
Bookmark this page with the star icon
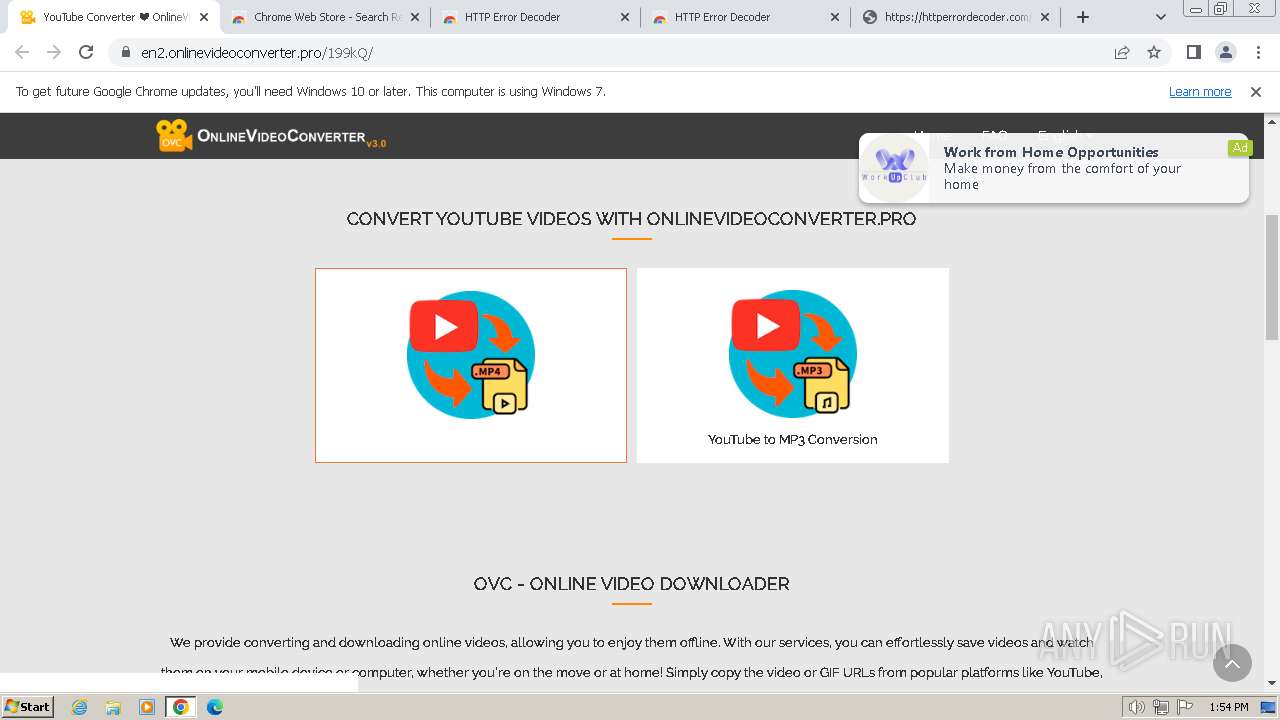click(1154, 52)
